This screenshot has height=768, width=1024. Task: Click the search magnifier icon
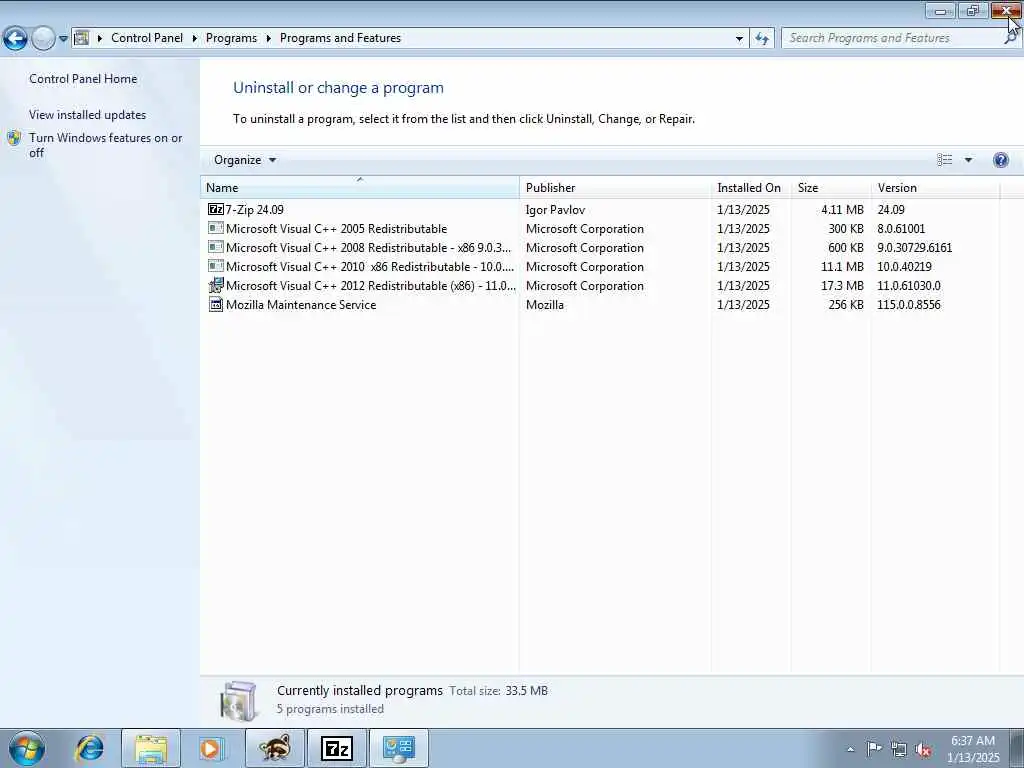pyautogui.click(x=1010, y=39)
